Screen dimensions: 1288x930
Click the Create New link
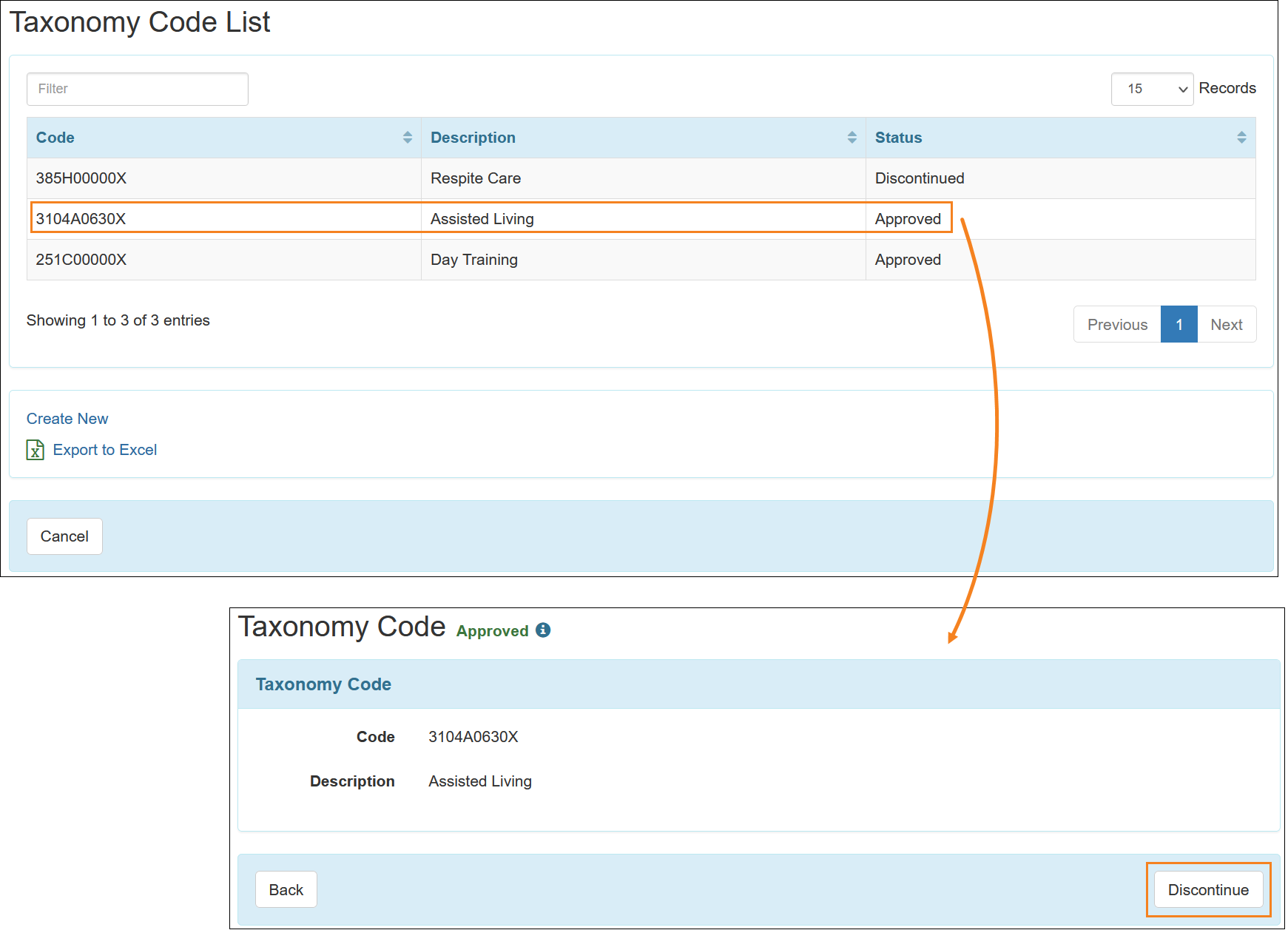(67, 418)
